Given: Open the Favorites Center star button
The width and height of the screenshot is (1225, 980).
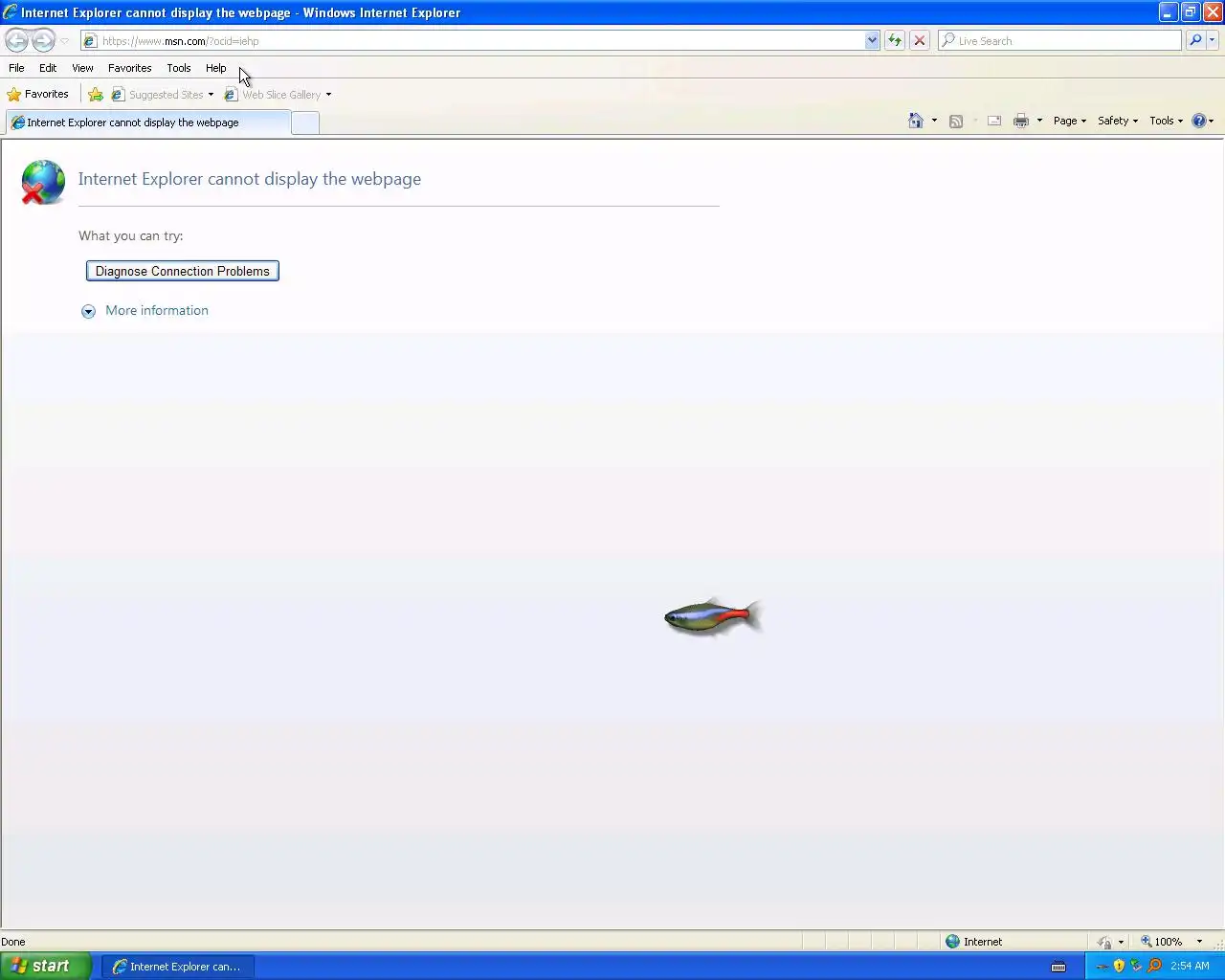Looking at the screenshot, I should coord(38,94).
